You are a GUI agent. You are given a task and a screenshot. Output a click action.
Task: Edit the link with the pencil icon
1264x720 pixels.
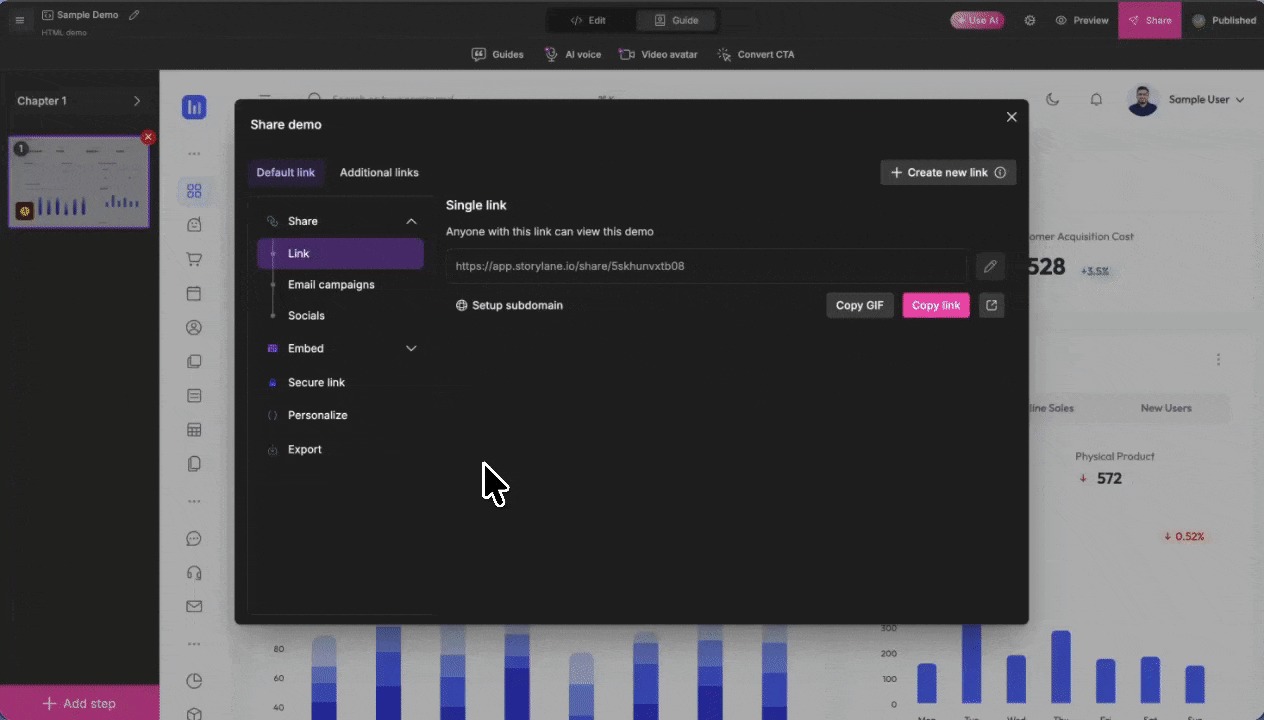990,266
